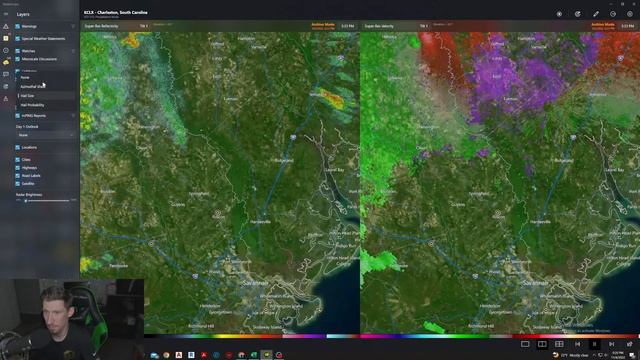Open the Tilt 1 selector on velocity pane
Screen dimensions: 640x360
(424, 26)
